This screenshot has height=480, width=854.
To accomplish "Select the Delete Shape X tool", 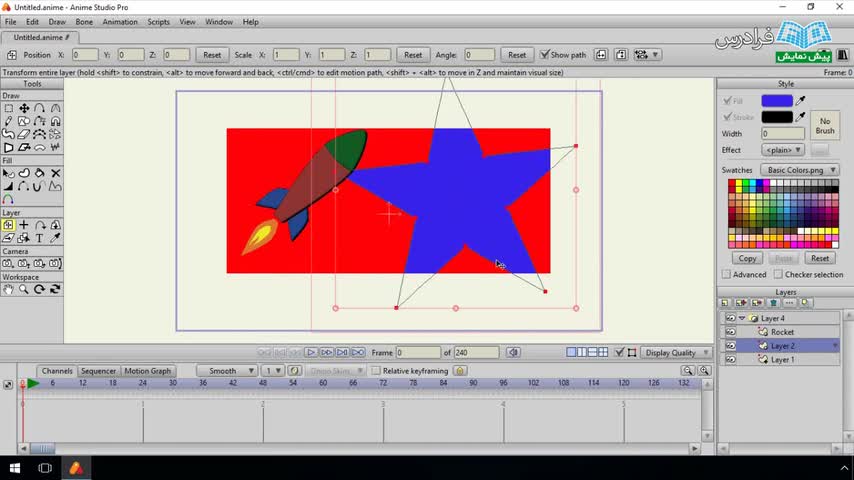I will click(56, 173).
